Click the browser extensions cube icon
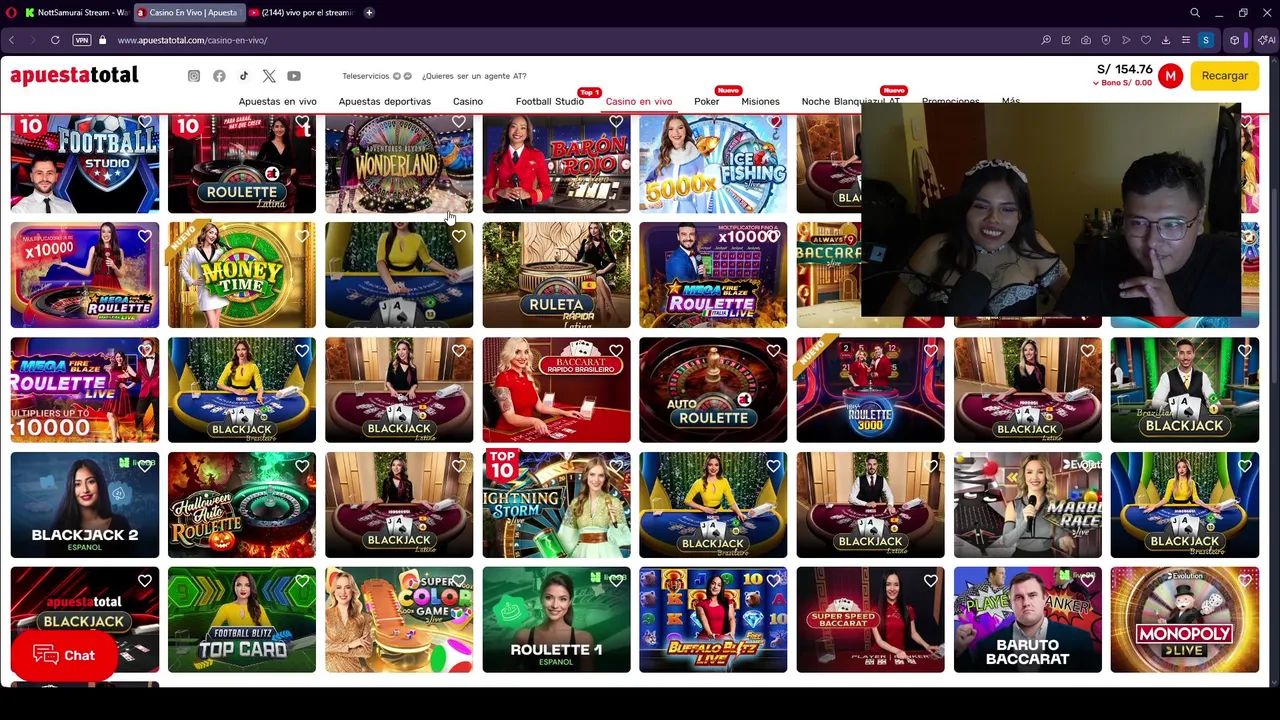1280x720 pixels. (x=1235, y=40)
